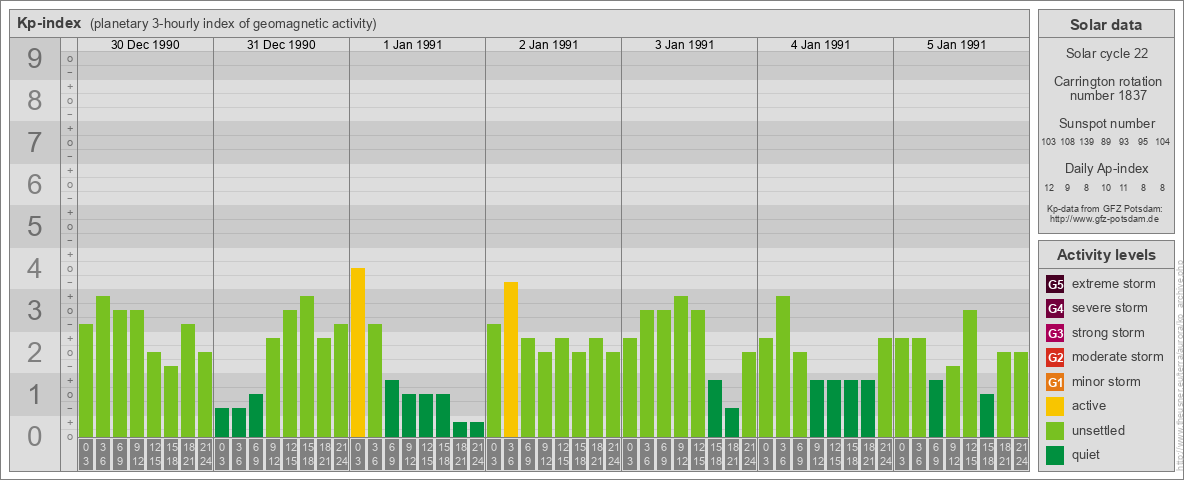Click the G4 severe storm badge

(x=1056, y=309)
